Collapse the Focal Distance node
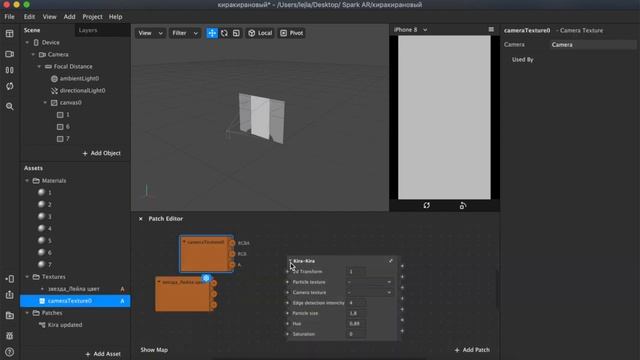Screen dimensions: 640x360 click(x=39, y=67)
